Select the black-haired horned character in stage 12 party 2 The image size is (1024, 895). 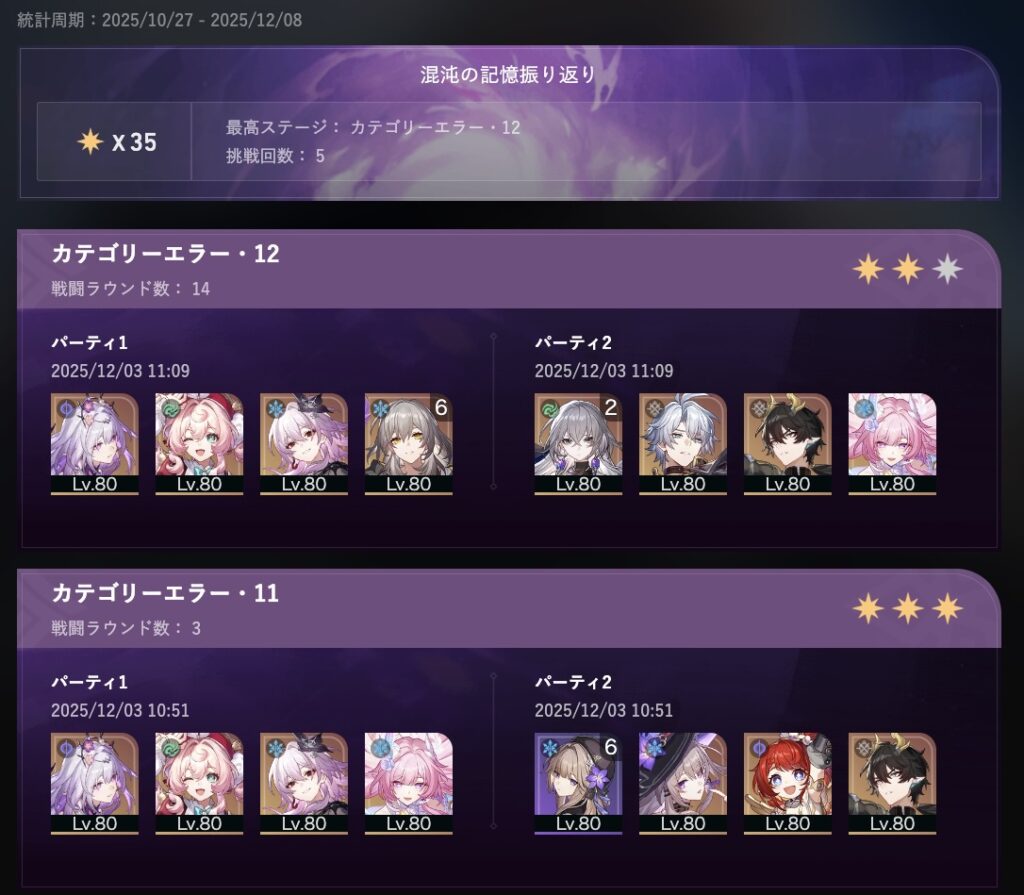click(x=787, y=444)
